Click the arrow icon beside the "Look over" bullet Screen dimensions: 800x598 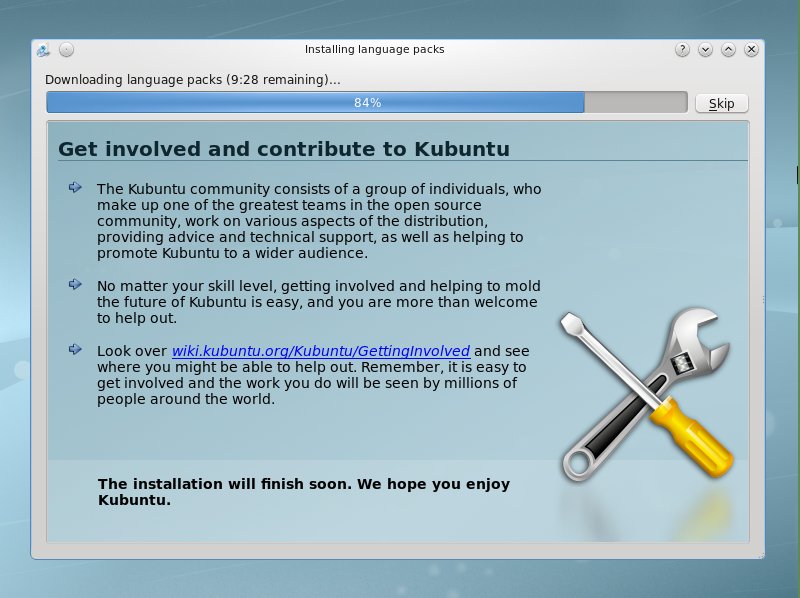76,349
